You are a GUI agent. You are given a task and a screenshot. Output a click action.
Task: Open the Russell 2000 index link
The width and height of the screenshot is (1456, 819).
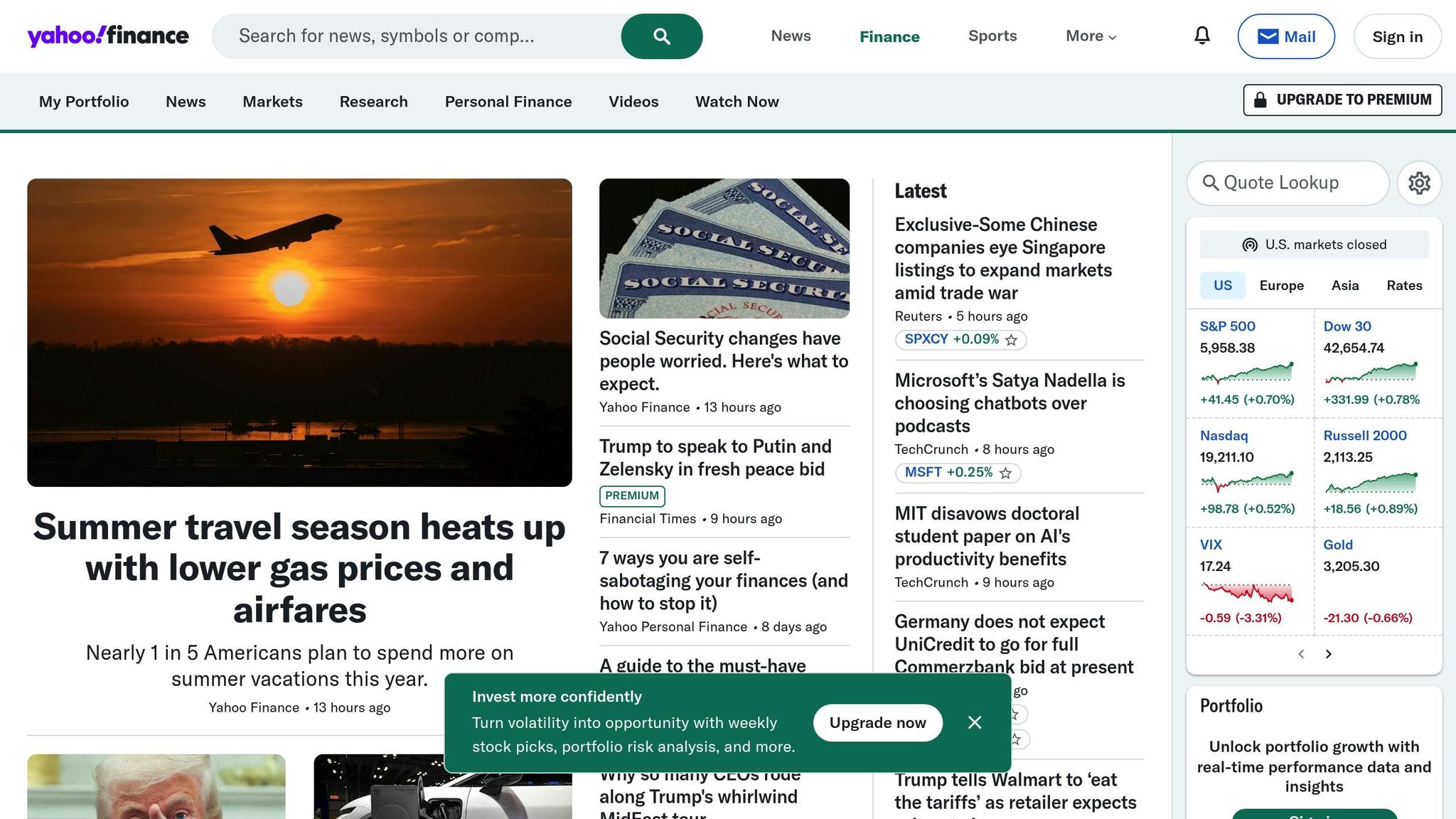coord(1365,436)
